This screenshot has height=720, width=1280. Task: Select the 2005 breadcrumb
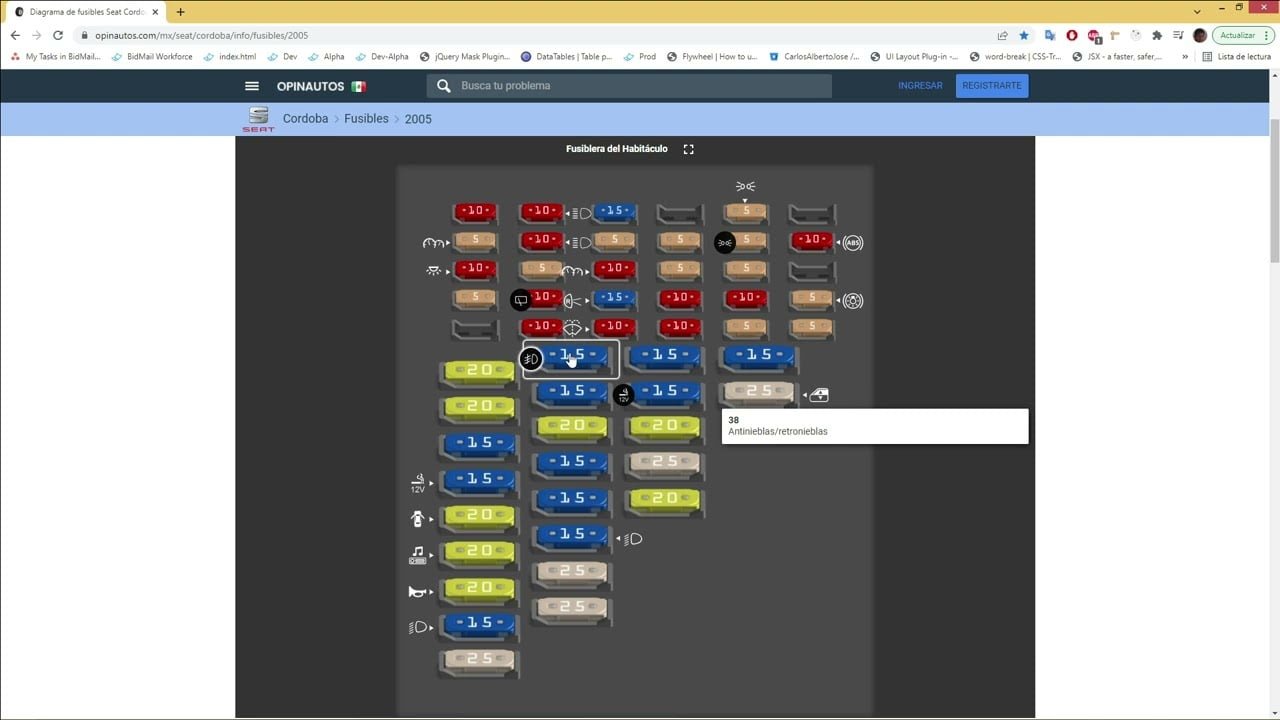point(418,119)
